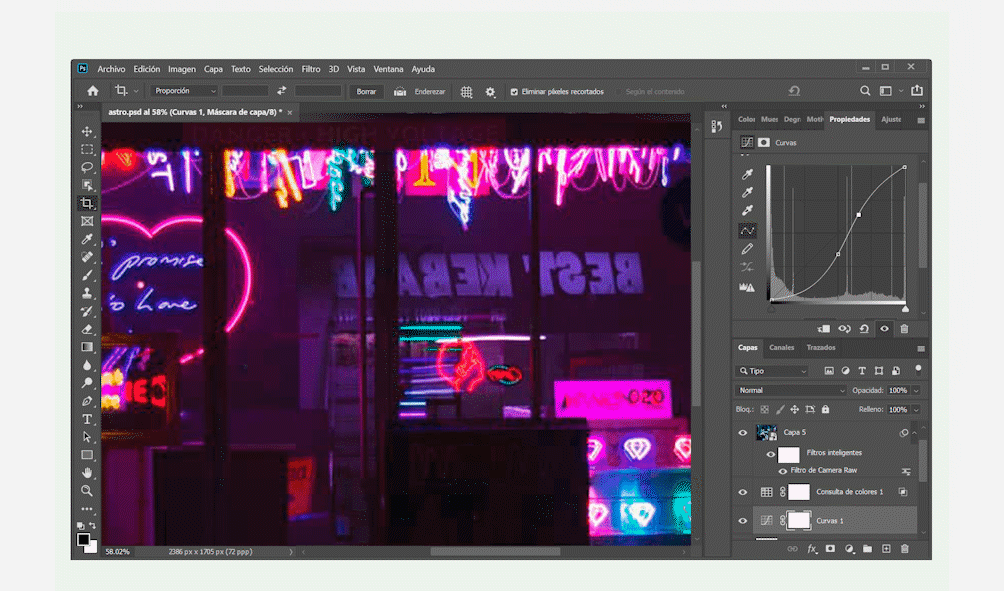Select the Pen tool

(87, 401)
